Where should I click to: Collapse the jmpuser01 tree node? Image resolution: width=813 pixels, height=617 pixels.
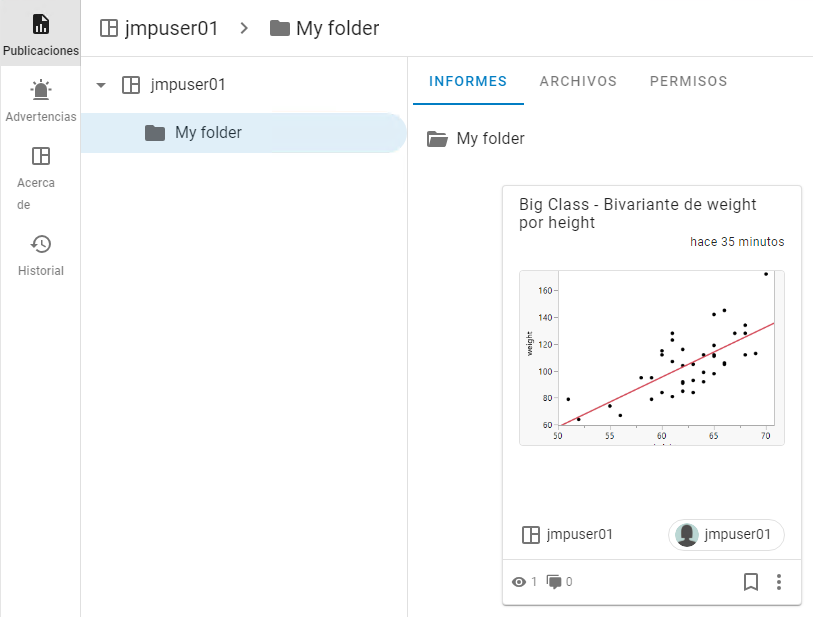coord(100,85)
